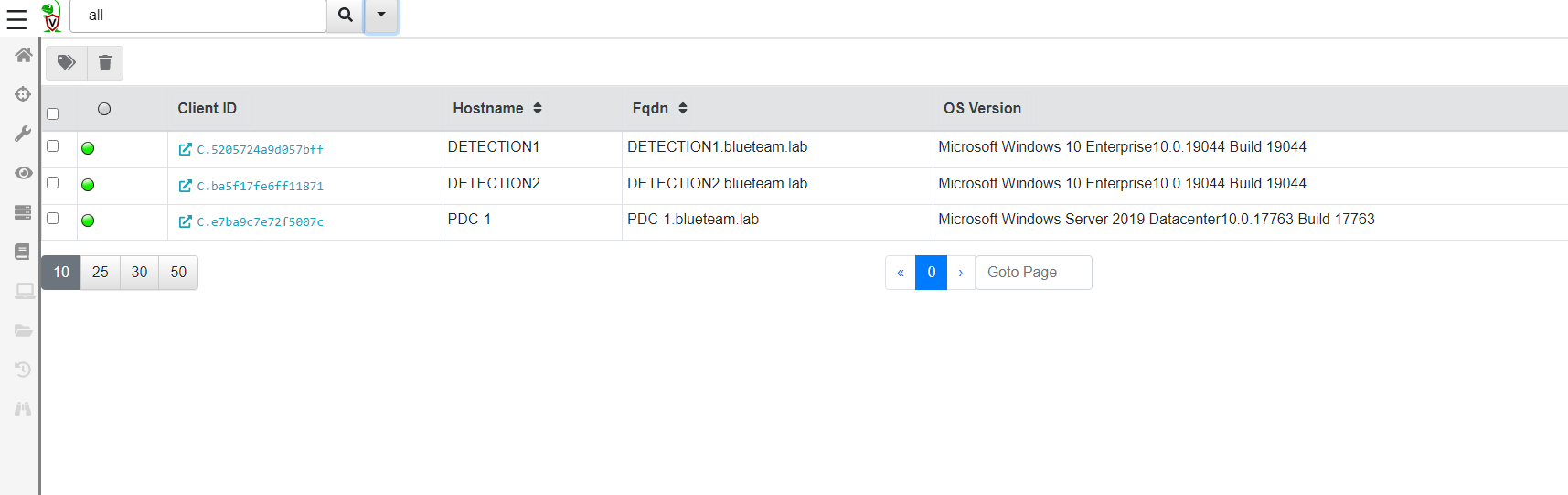This screenshot has height=495, width=1568.
Task: Sort the table by Fqdn column
Action: tap(683, 108)
